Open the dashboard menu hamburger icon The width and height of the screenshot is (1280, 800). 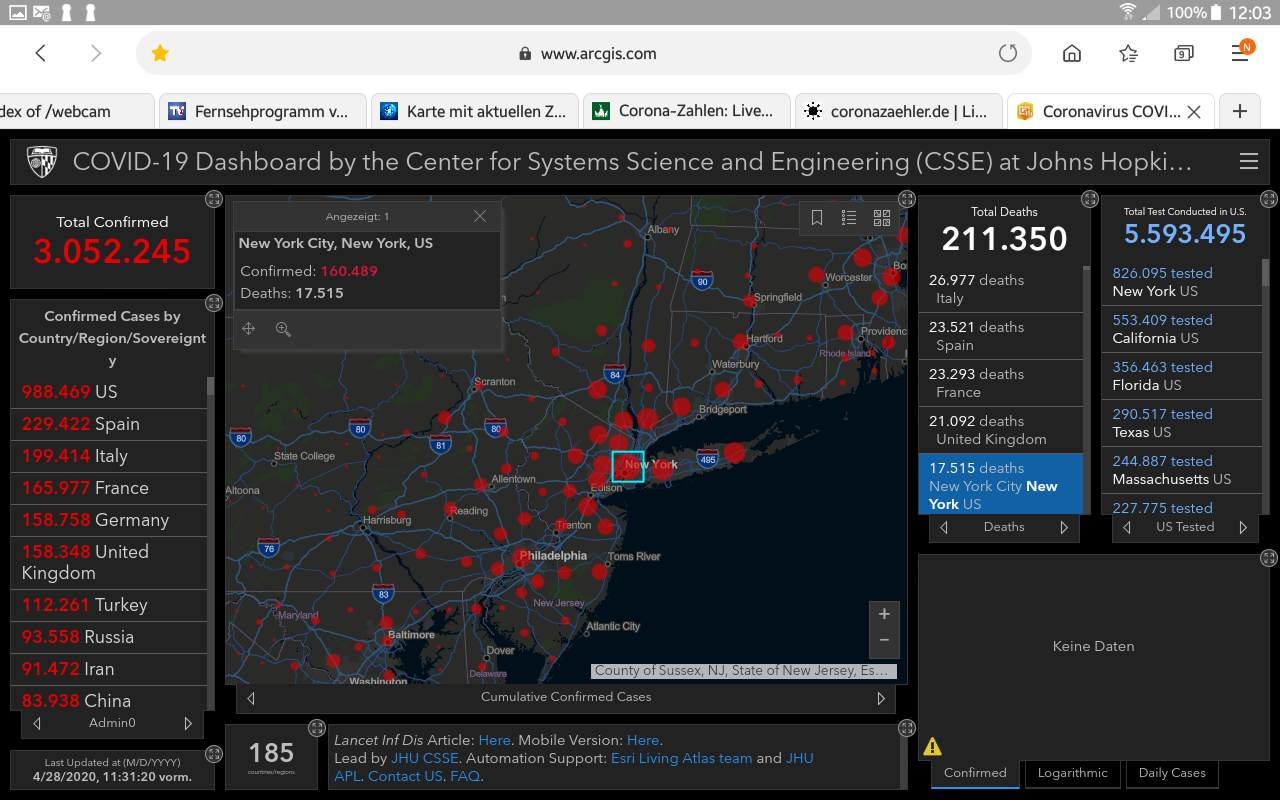(x=1248, y=162)
